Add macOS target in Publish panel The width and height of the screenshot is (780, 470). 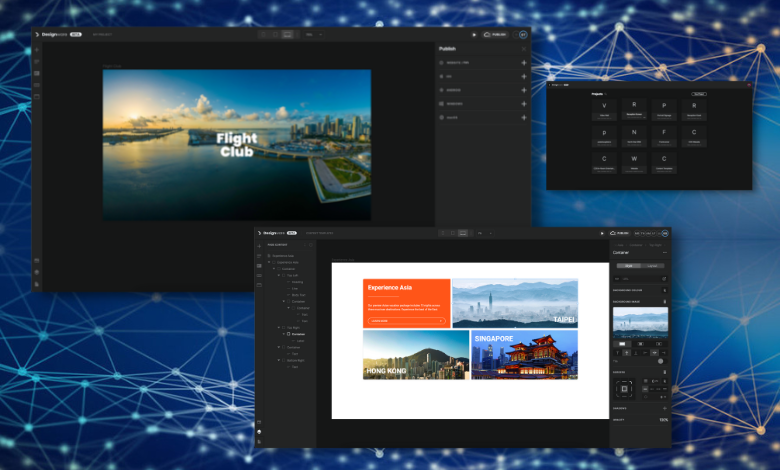pyautogui.click(x=524, y=117)
